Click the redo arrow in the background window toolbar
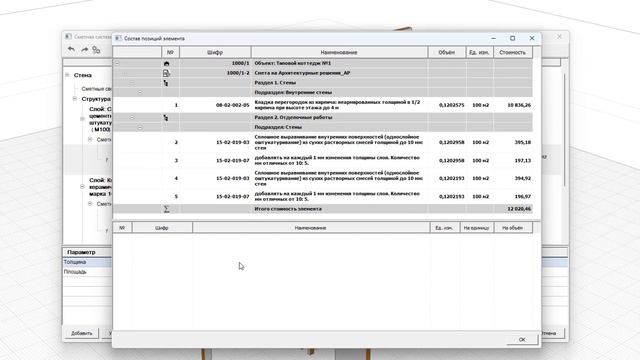This screenshot has width=640, height=360. 84,49
